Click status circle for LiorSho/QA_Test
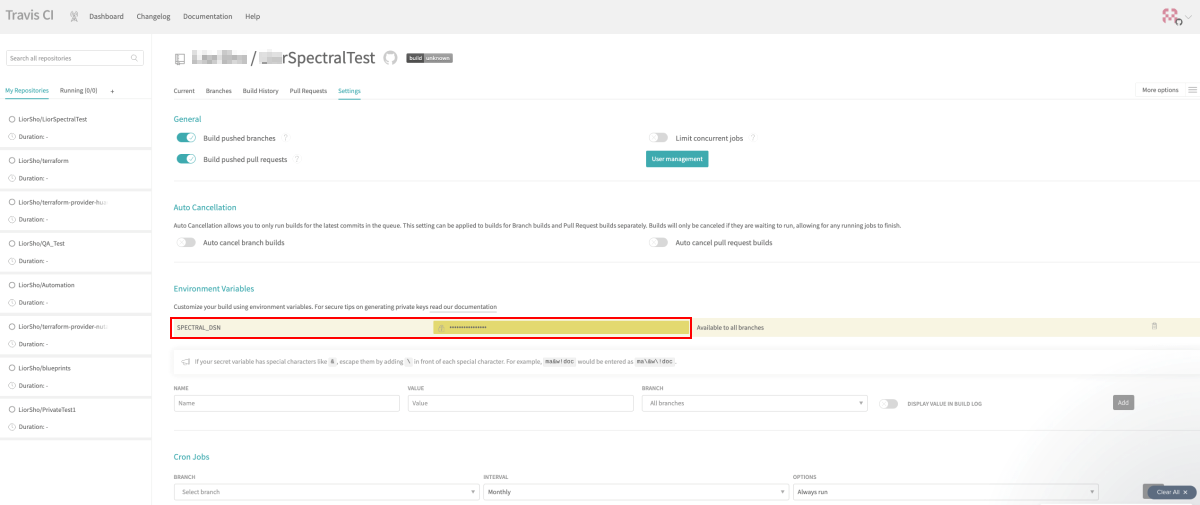The width and height of the screenshot is (1200, 505). (11, 243)
